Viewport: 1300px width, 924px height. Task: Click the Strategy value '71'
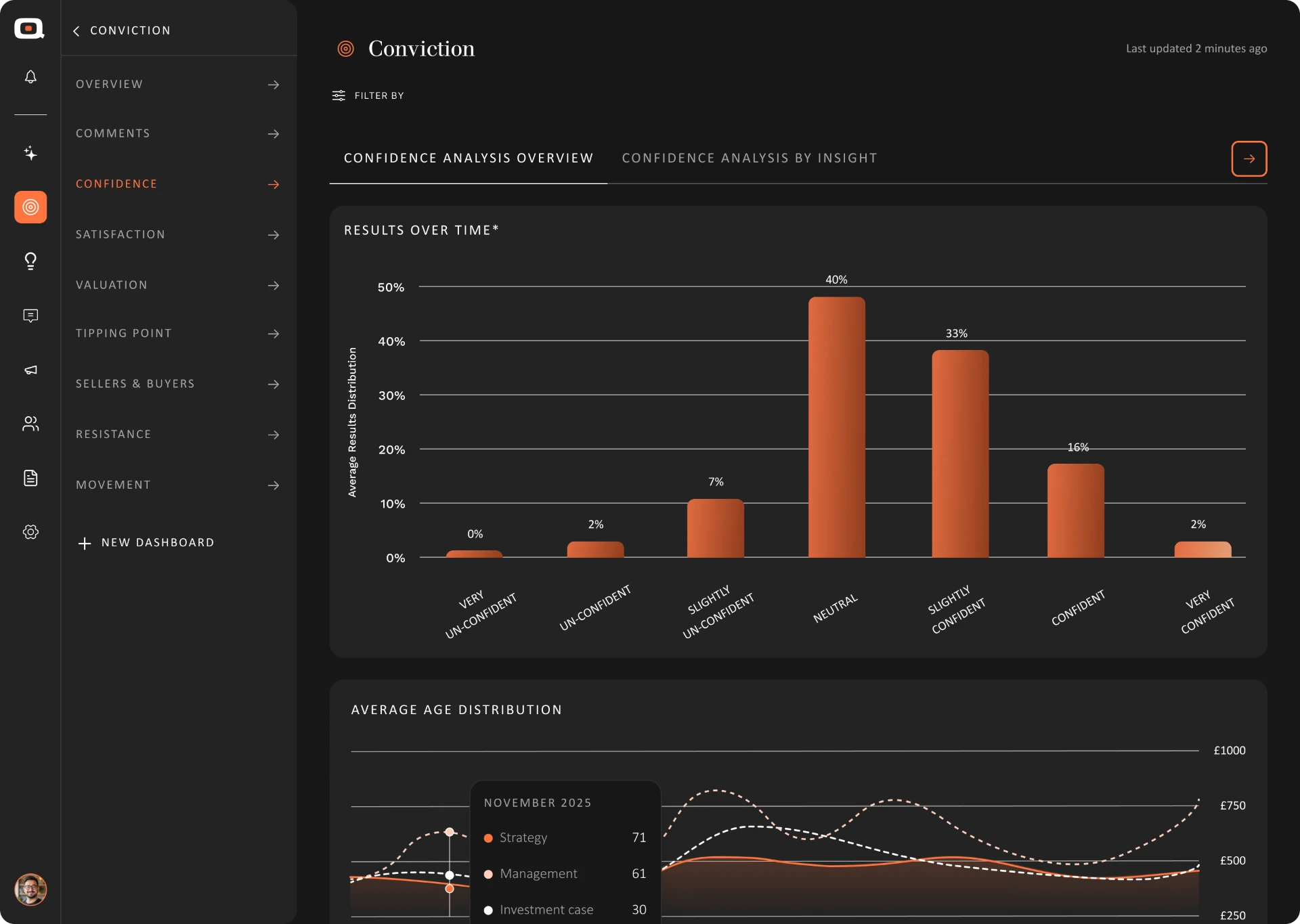pos(639,838)
